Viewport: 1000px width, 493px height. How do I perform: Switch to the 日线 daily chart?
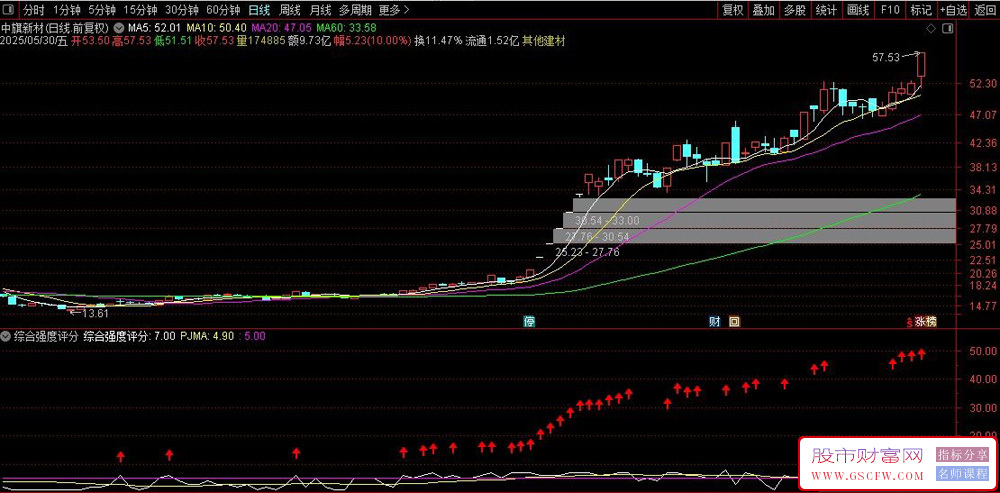coord(259,10)
